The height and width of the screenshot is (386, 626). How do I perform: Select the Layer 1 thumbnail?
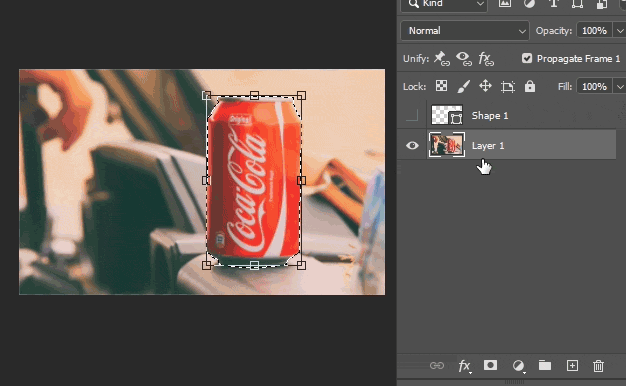tap(447, 145)
